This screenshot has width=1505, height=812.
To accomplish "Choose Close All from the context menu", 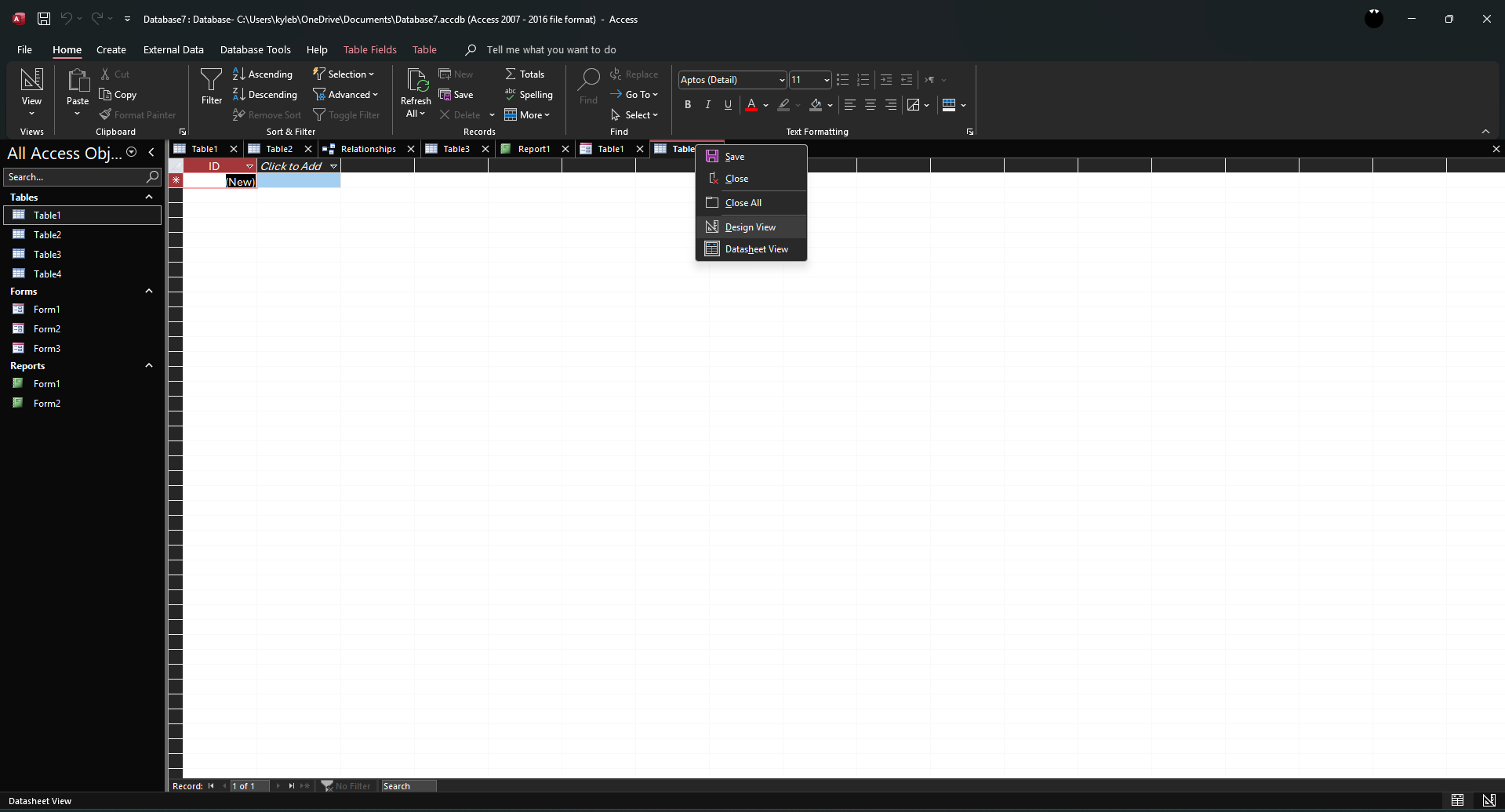I will pyautogui.click(x=751, y=203).
